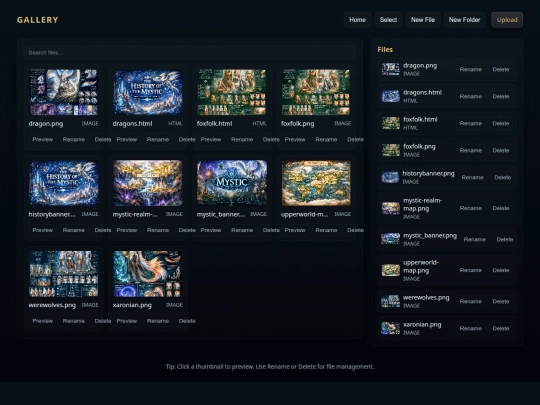Screen dimensions: 540x405
Task: Delete historybanner.png in the Files list
Action: [x=502, y=177]
